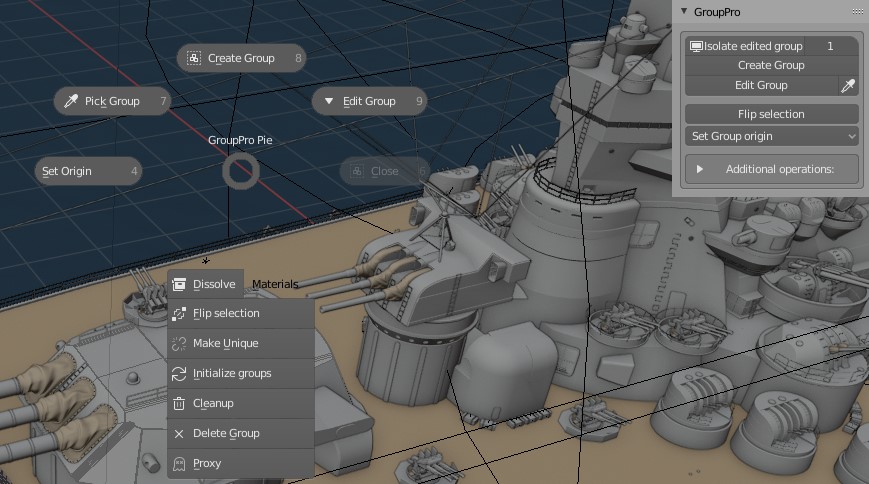Click the Initialize groups refresh icon
869x484 pixels.
pyautogui.click(x=179, y=374)
